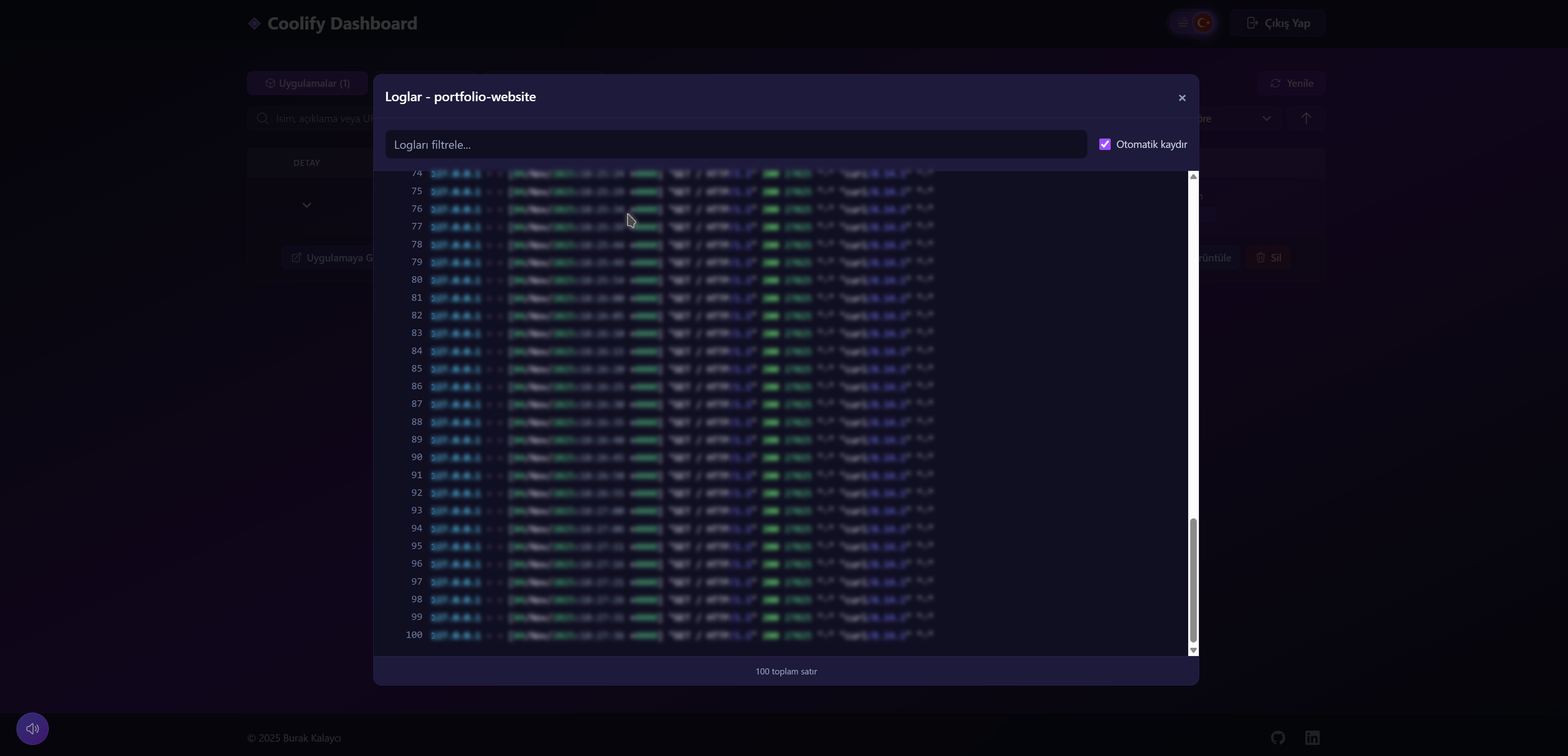Uncheck the Otomatik kaydır checkbox
Viewport: 1568px width, 756px height.
tap(1104, 144)
